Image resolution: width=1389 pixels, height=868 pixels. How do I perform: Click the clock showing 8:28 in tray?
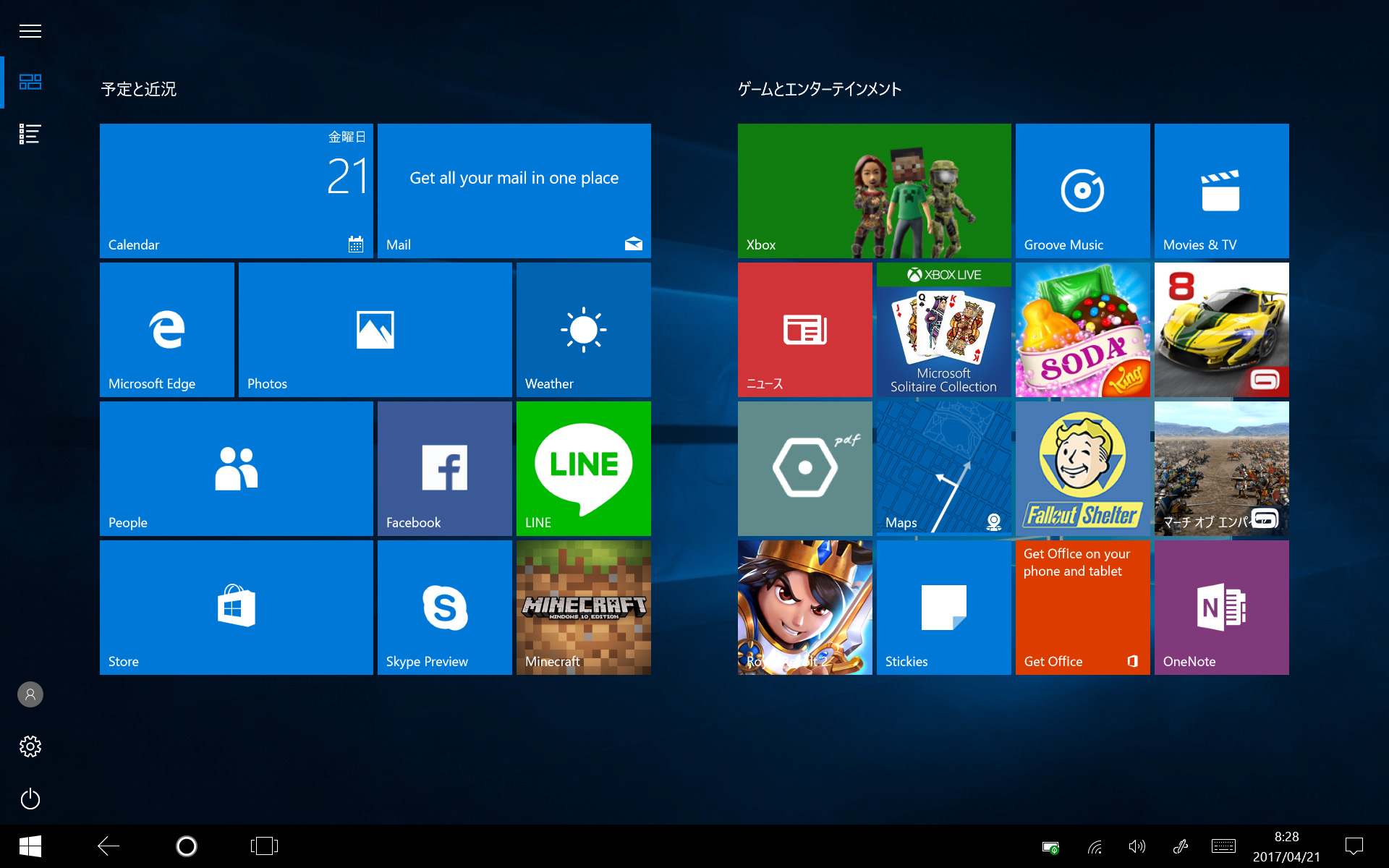click(1286, 846)
